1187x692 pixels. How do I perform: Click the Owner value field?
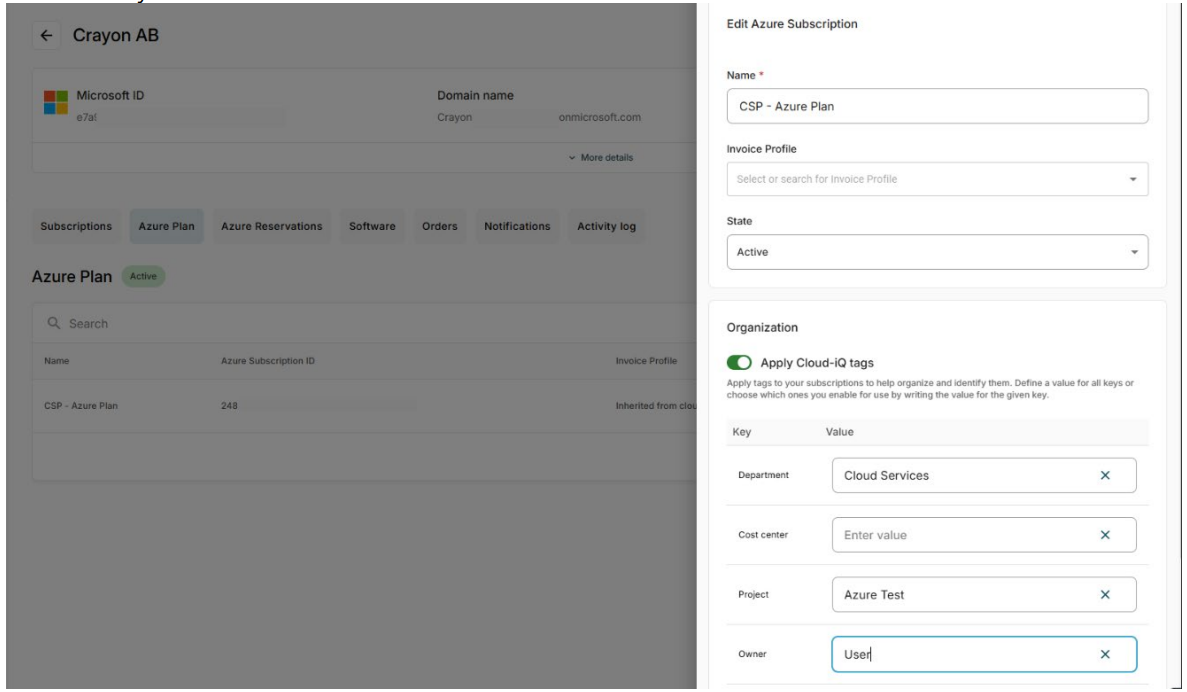point(983,654)
